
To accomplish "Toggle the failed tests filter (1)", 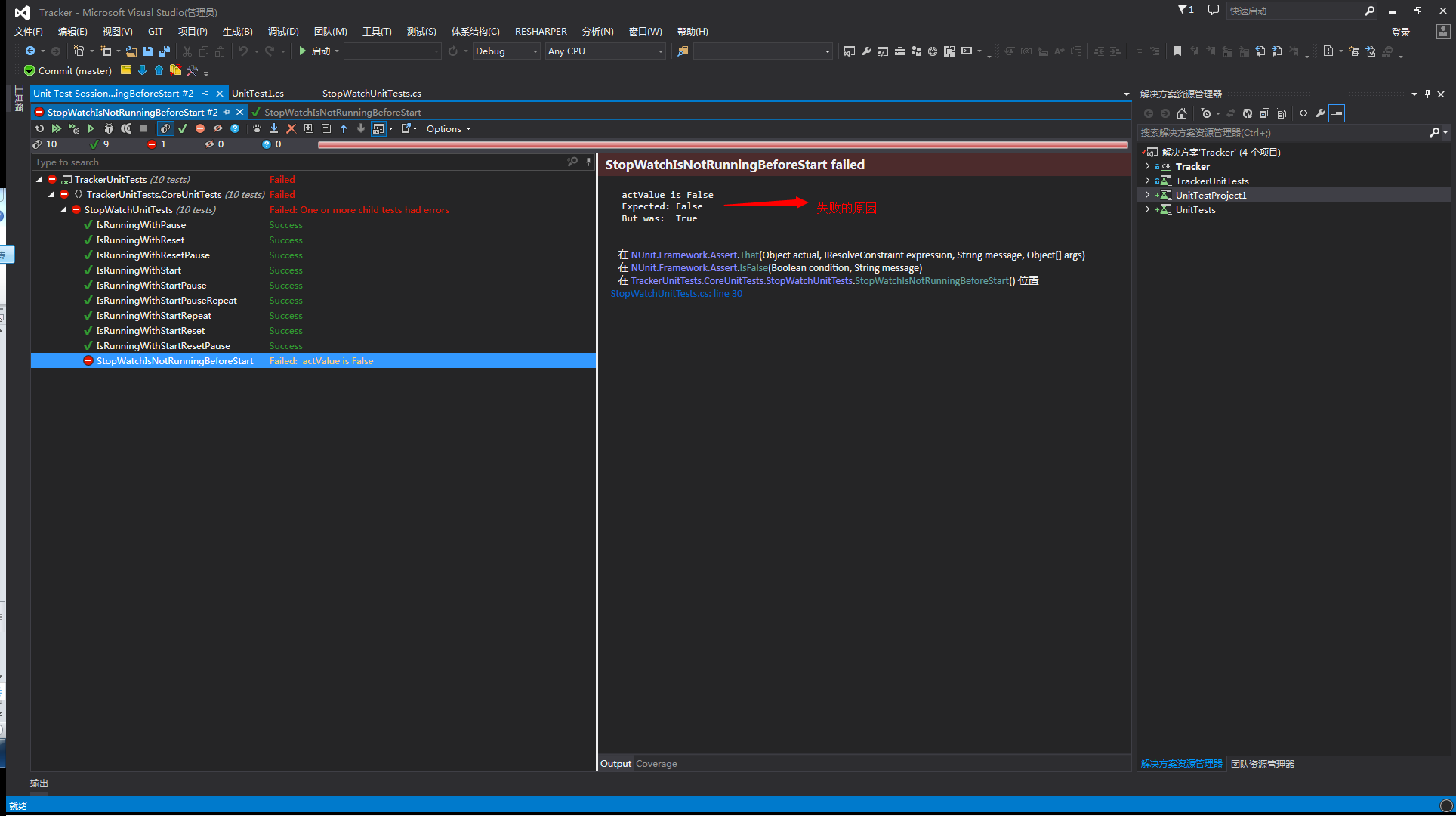I will click(157, 144).
